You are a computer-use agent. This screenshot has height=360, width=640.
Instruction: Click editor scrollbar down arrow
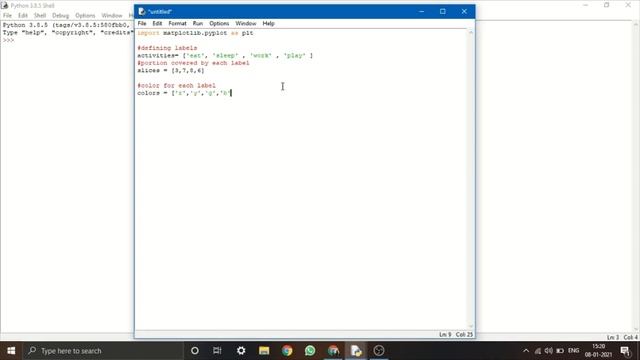tap(471, 326)
